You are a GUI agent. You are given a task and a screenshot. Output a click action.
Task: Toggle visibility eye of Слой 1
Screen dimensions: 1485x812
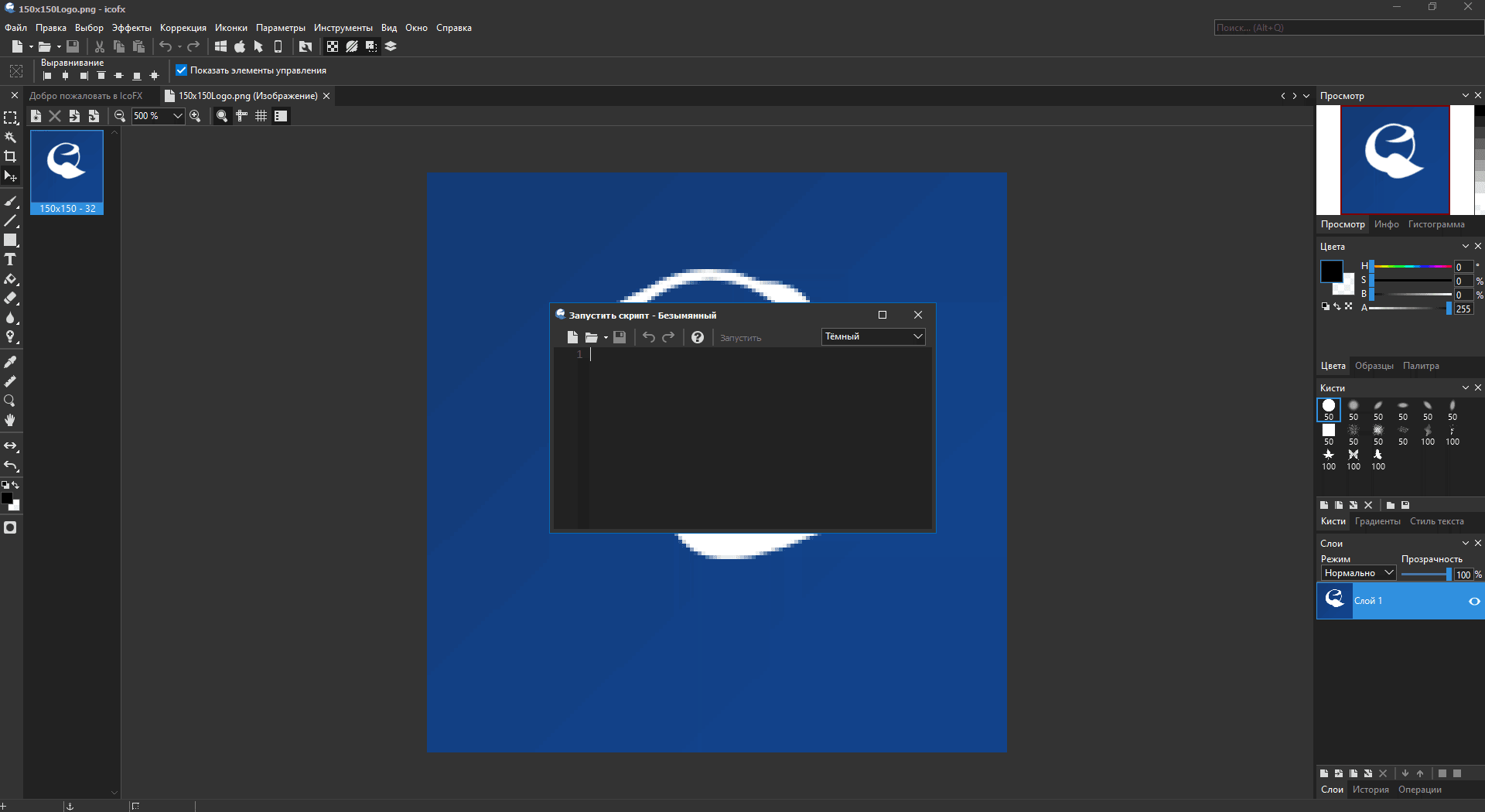click(1474, 602)
